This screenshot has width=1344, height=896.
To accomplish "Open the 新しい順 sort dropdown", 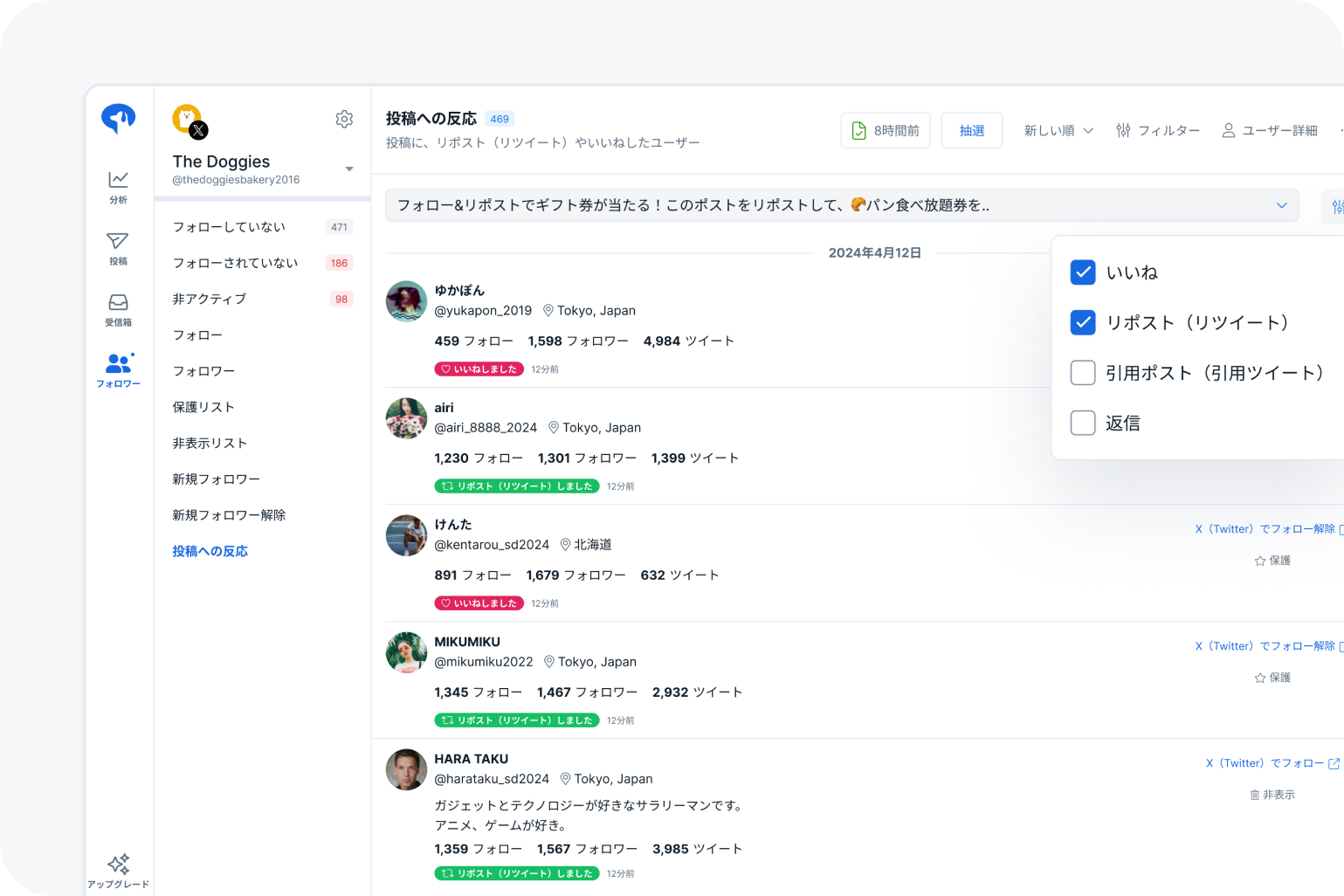I will [x=1058, y=129].
